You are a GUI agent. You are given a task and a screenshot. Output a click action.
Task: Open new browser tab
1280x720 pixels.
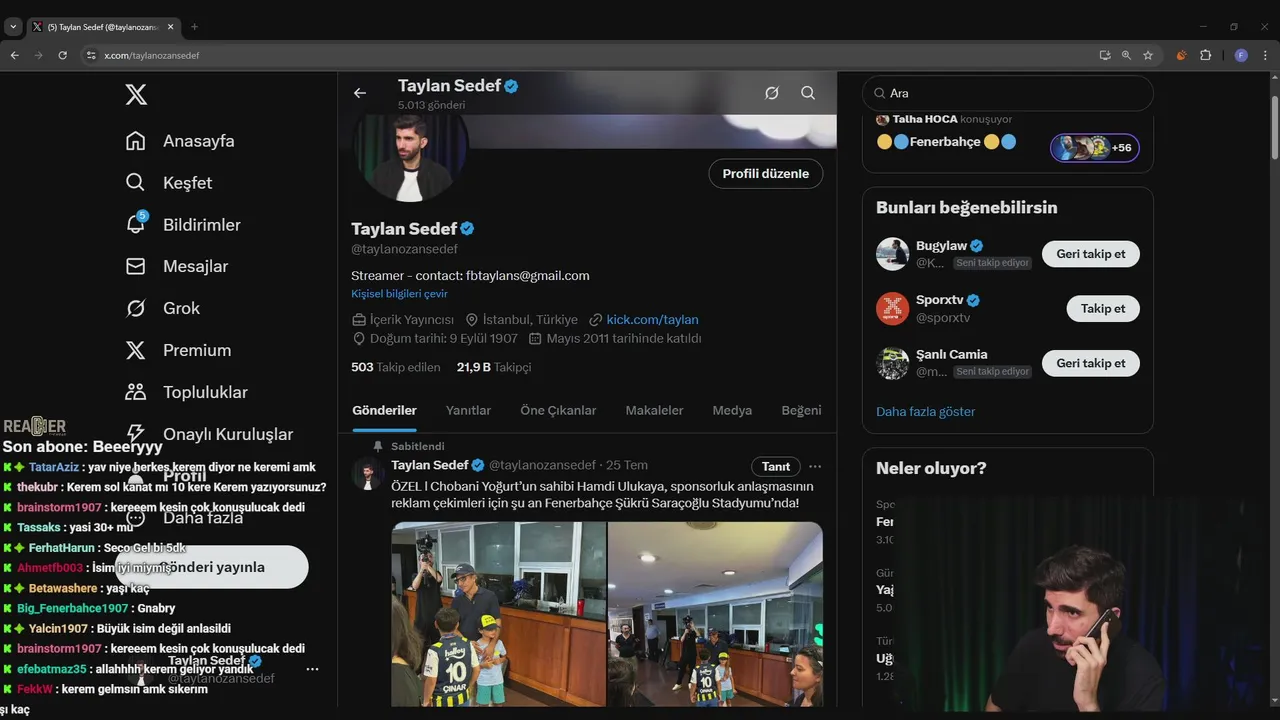pyautogui.click(x=194, y=27)
